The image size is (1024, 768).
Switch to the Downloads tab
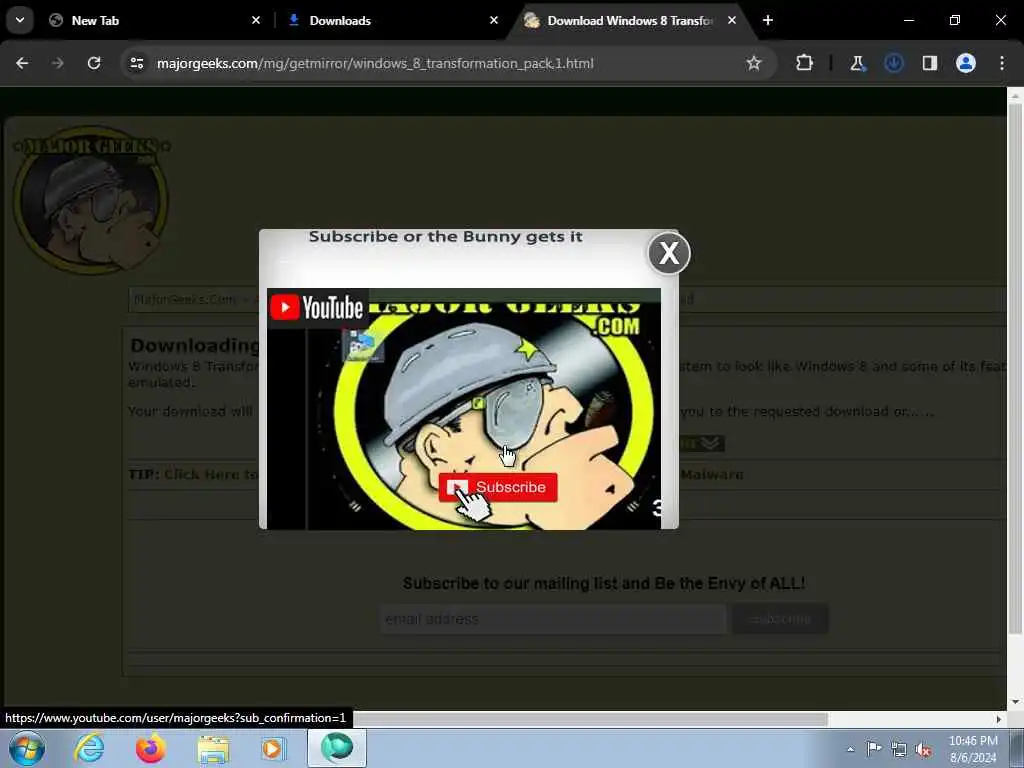coord(392,21)
